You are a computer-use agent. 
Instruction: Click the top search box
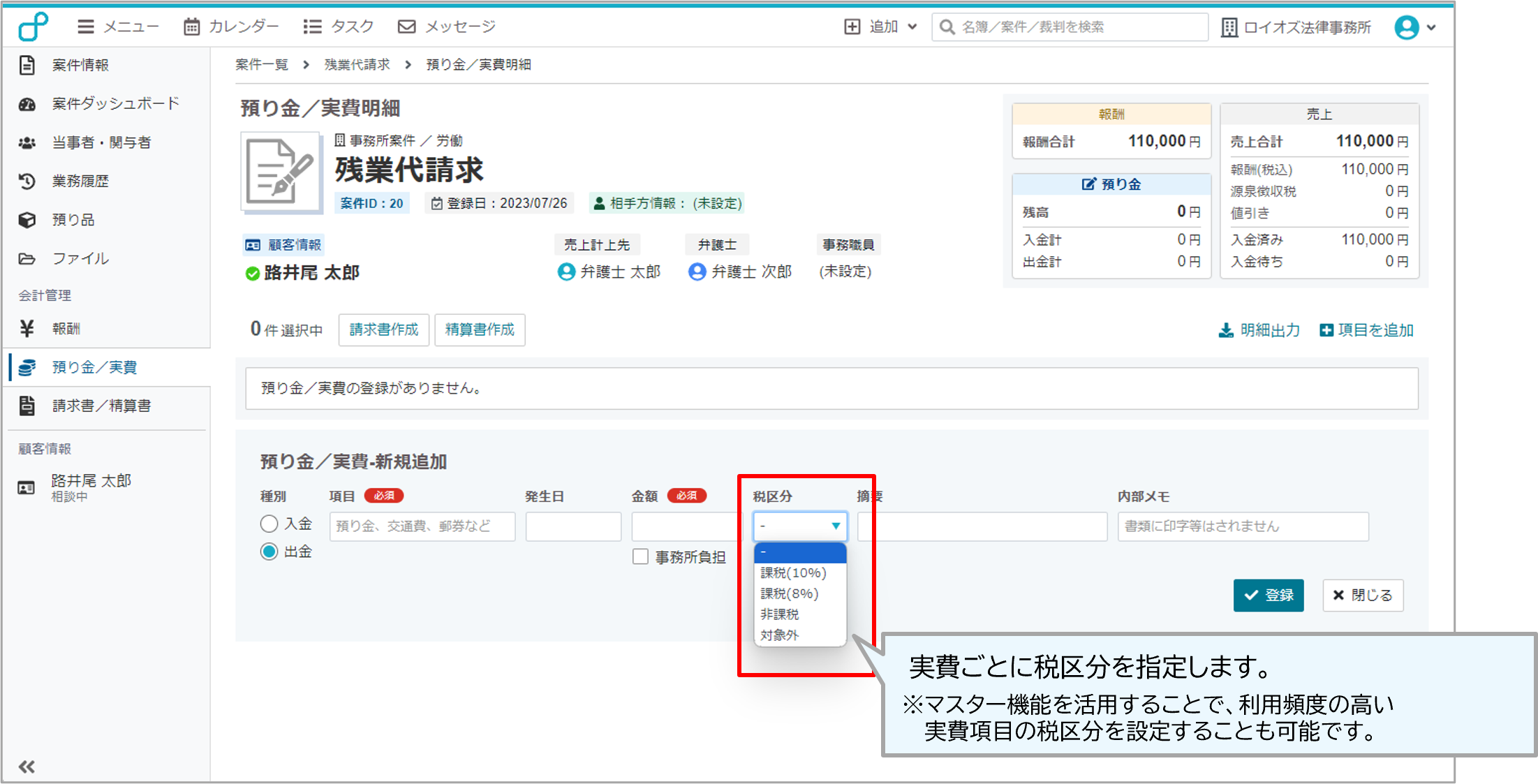click(x=1070, y=27)
